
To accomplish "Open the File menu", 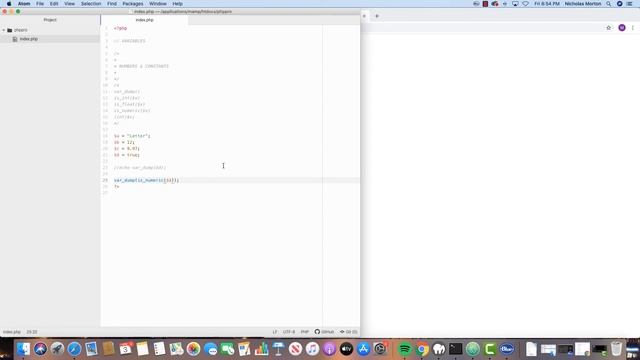I will (x=40, y=4).
